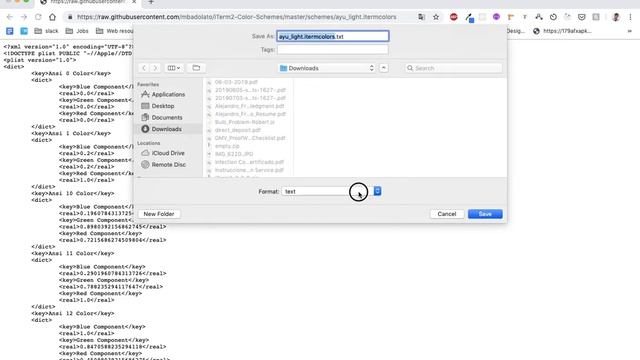Select the file IMG_6220.JPG
This screenshot has width=640, height=360.
tap(234, 154)
